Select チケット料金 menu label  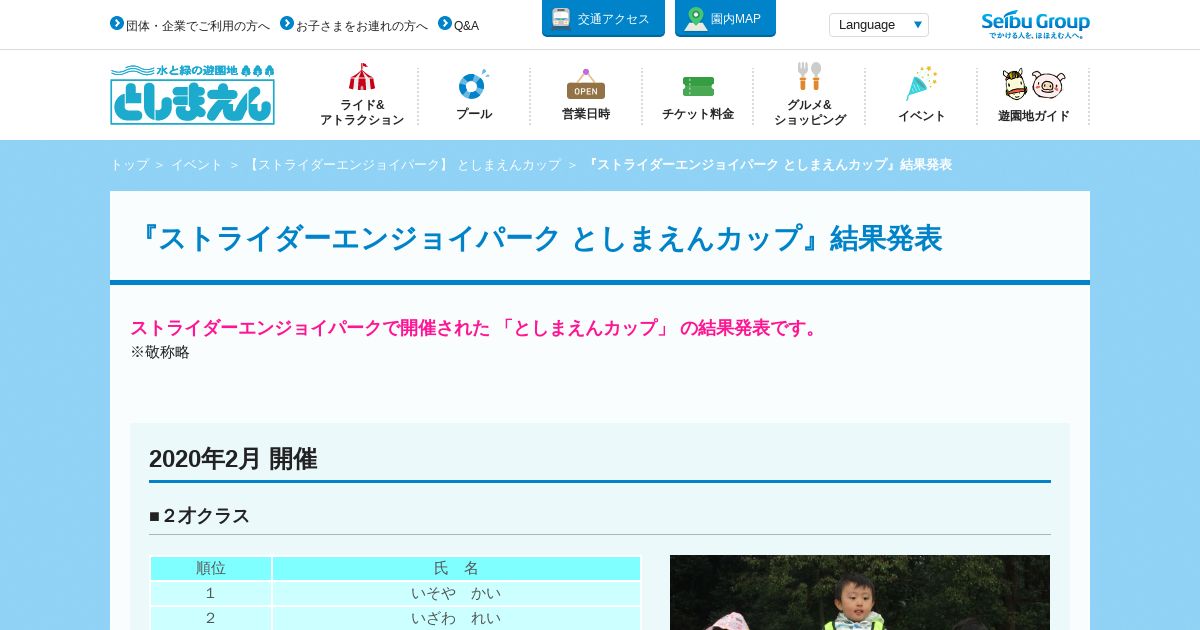pos(698,114)
